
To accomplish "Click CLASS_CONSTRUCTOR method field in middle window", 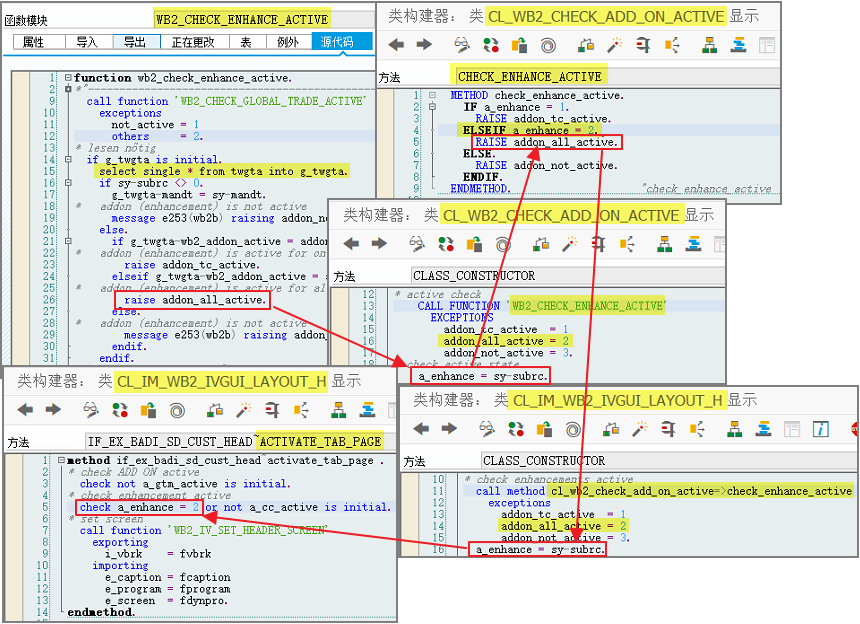I will 568,275.
